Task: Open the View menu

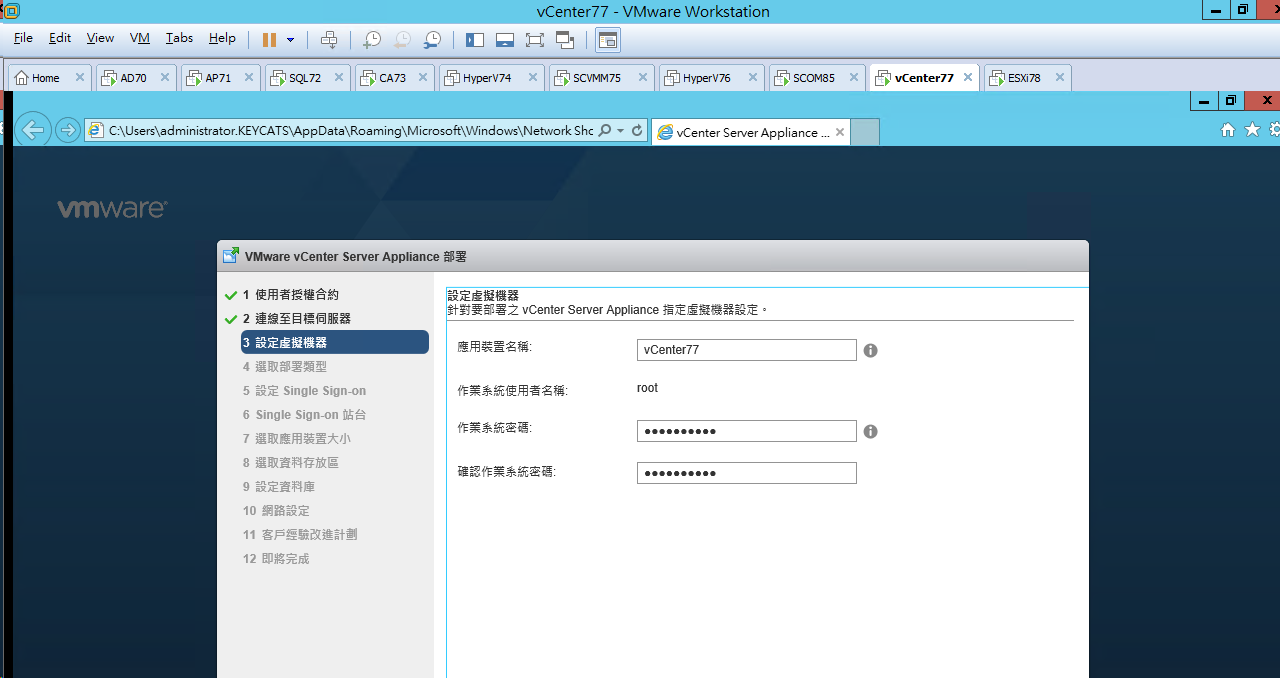Action: coord(100,38)
